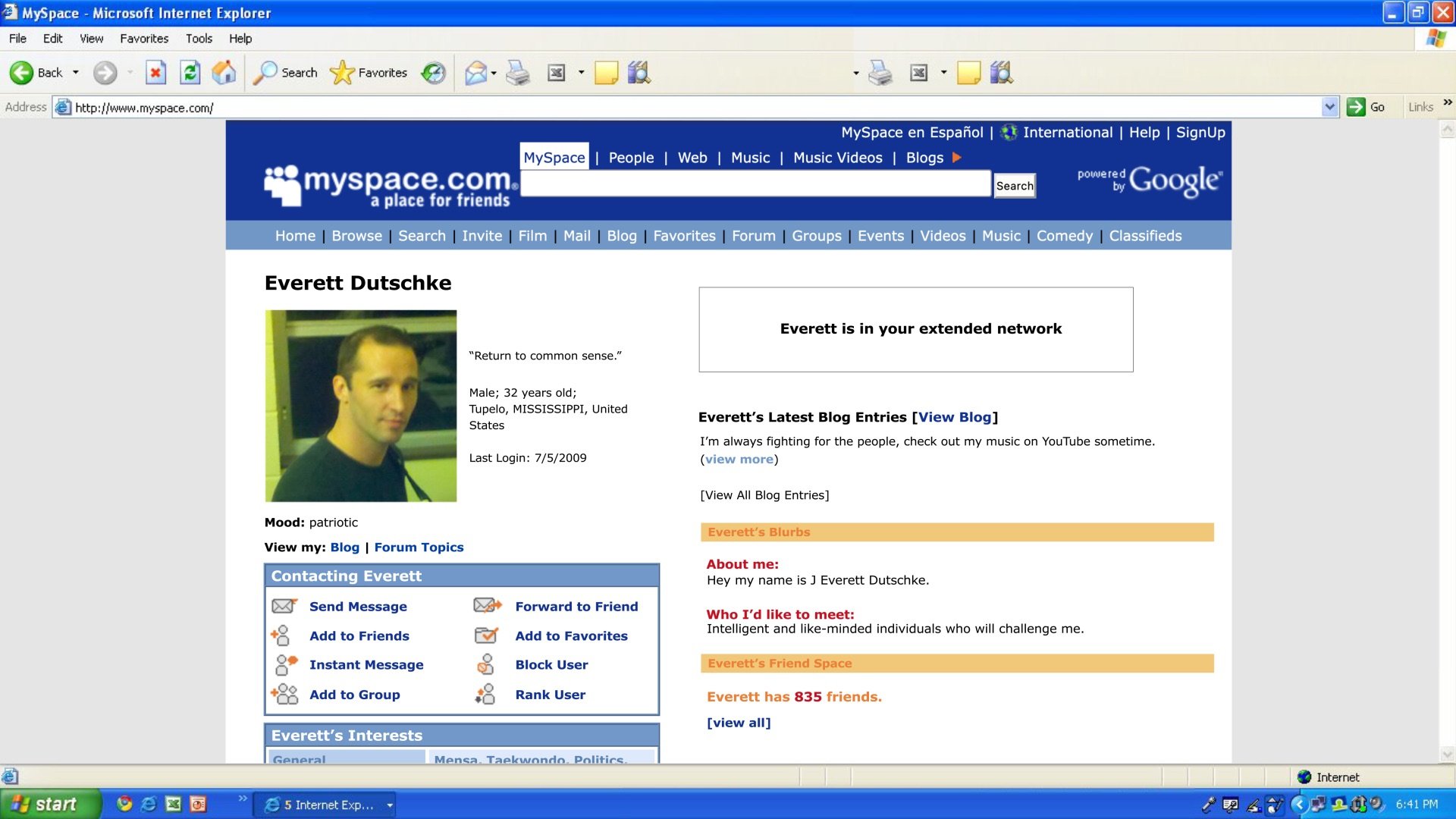Click the Block User link

coord(551,665)
